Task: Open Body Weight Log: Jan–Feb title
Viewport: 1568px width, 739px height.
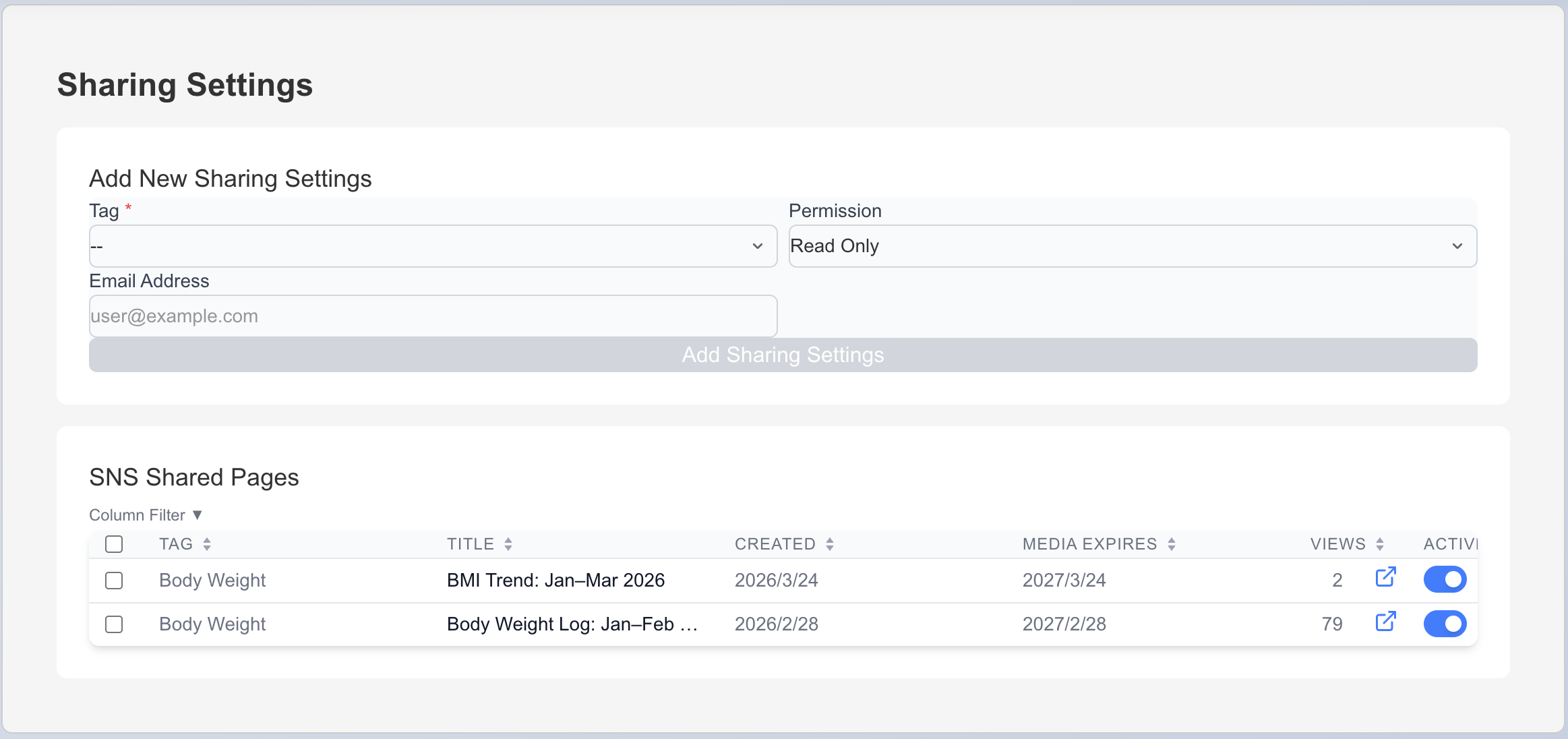Action: pyautogui.click(x=572, y=624)
